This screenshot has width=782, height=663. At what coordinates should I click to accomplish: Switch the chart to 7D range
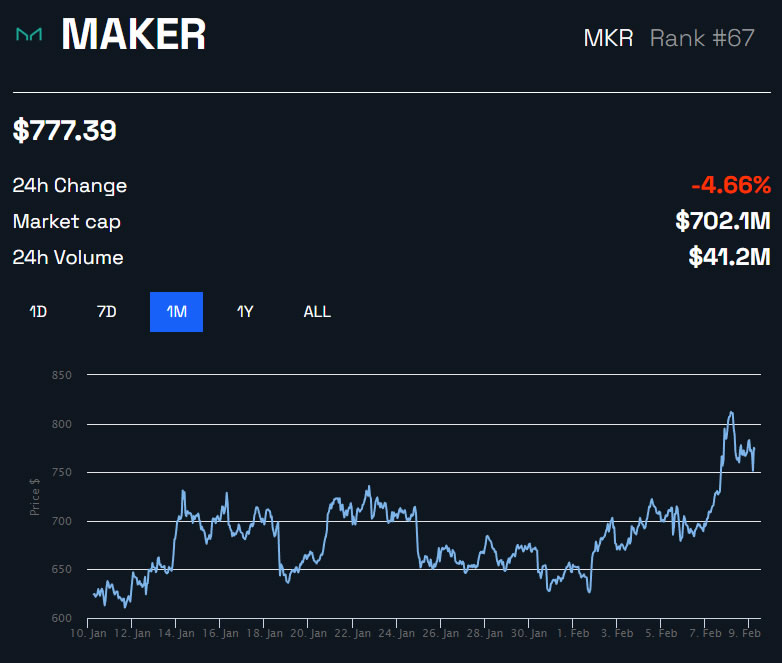[x=106, y=312]
